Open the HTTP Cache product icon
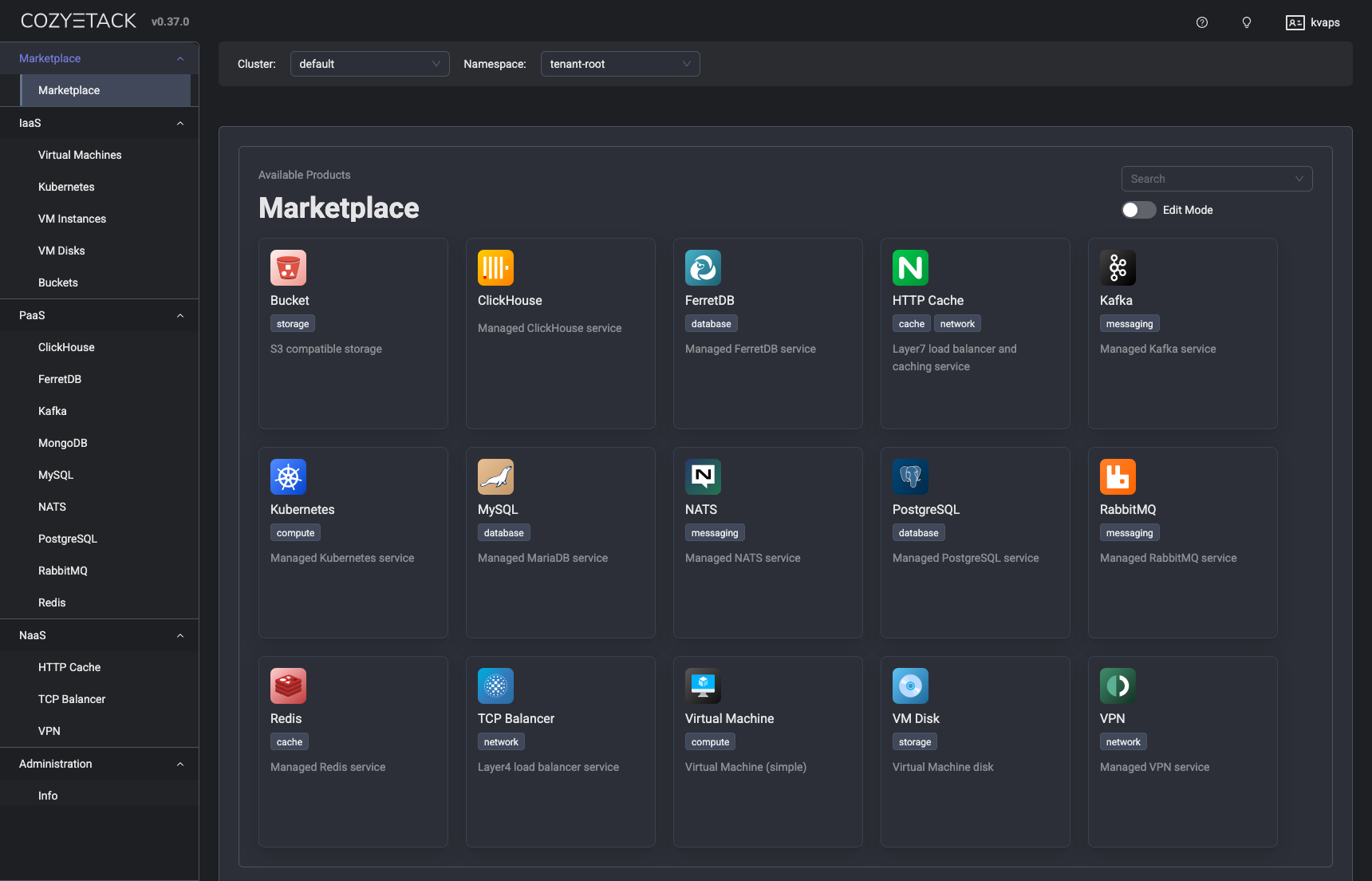The height and width of the screenshot is (881, 1372). pyautogui.click(x=910, y=267)
